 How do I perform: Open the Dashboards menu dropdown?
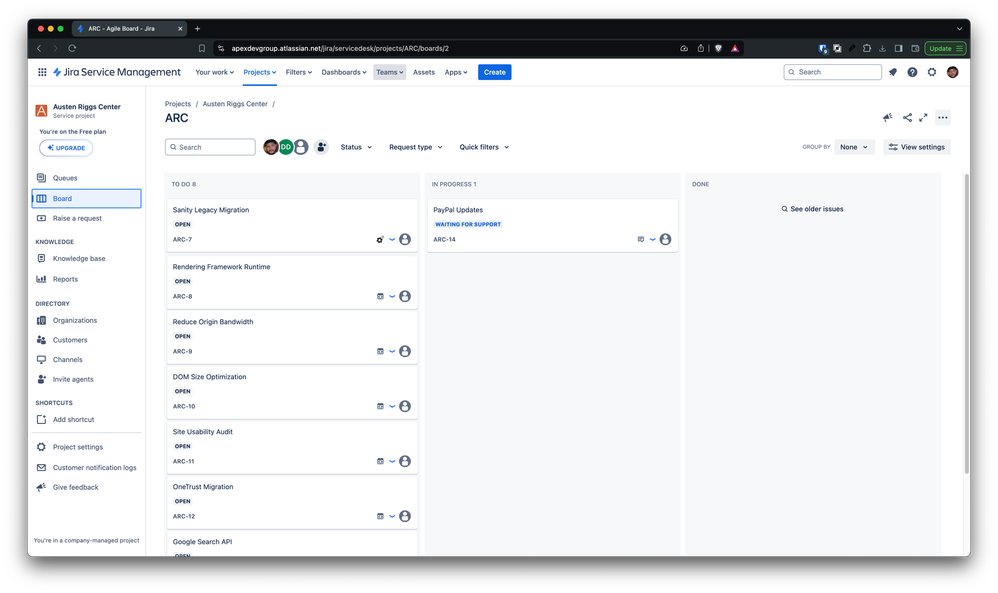click(x=344, y=73)
